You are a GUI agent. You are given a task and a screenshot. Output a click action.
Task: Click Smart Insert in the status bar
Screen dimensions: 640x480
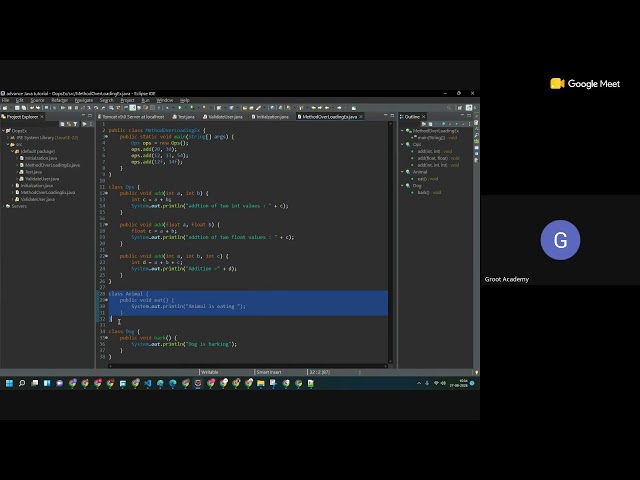[269, 372]
